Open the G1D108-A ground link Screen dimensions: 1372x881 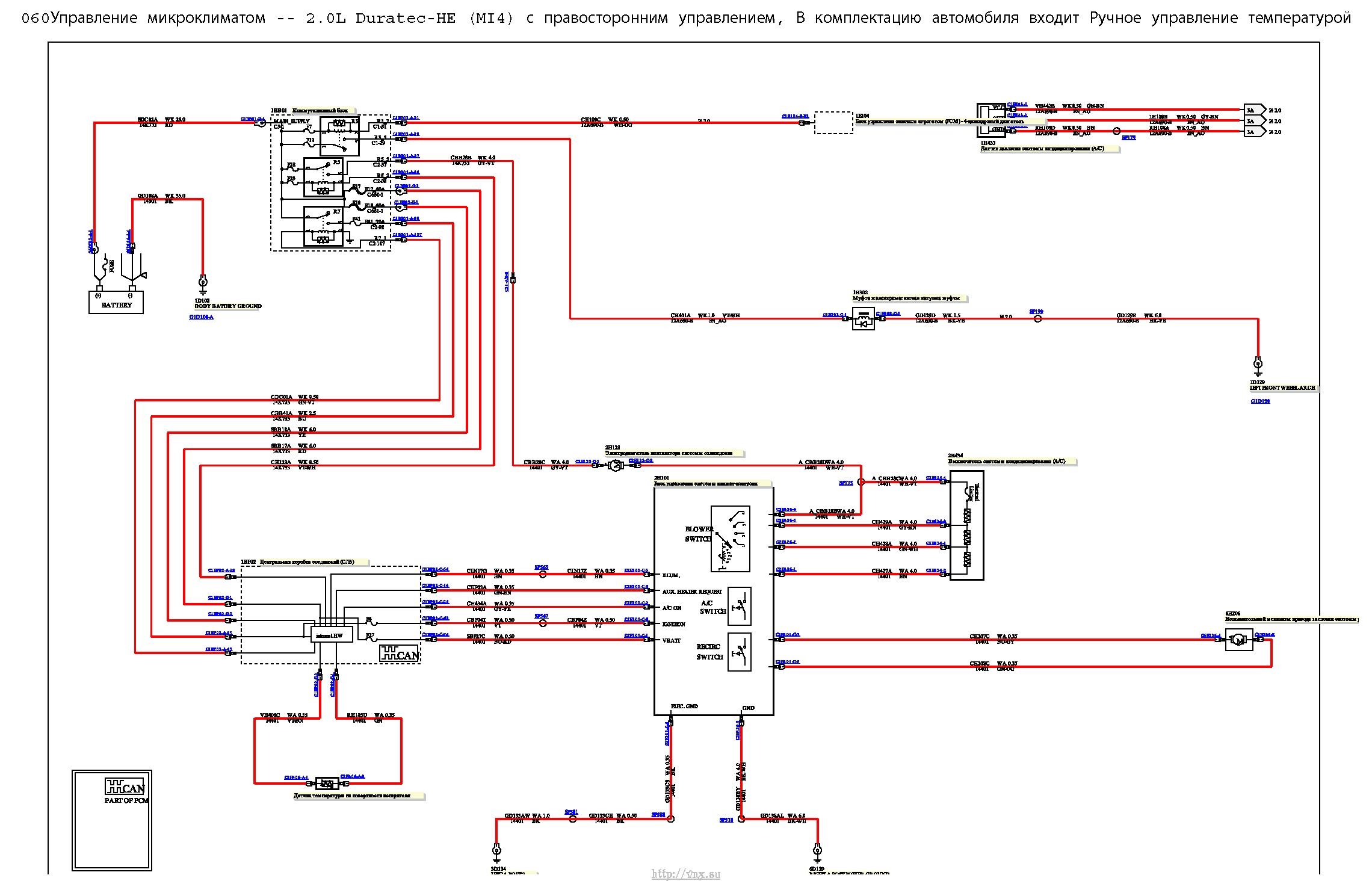(x=201, y=317)
